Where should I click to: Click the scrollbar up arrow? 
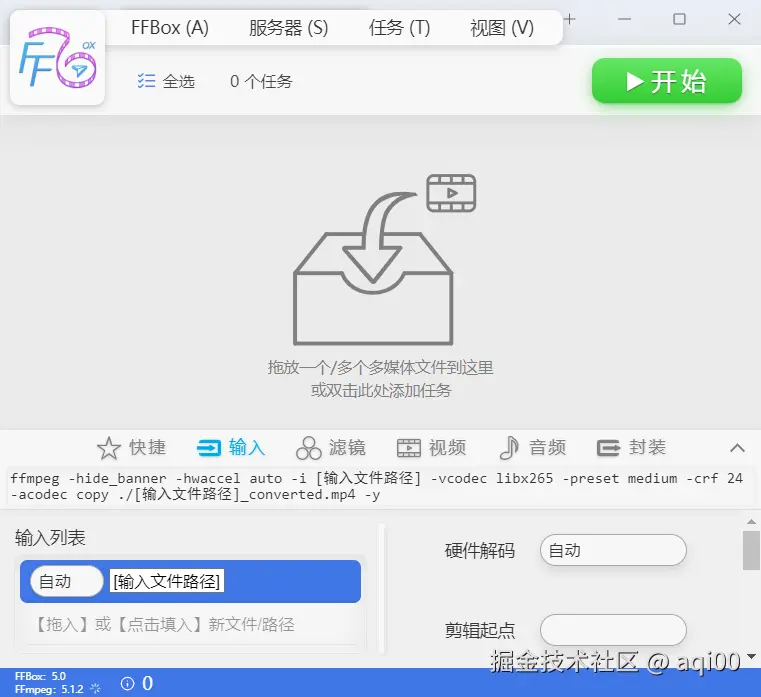[751, 522]
